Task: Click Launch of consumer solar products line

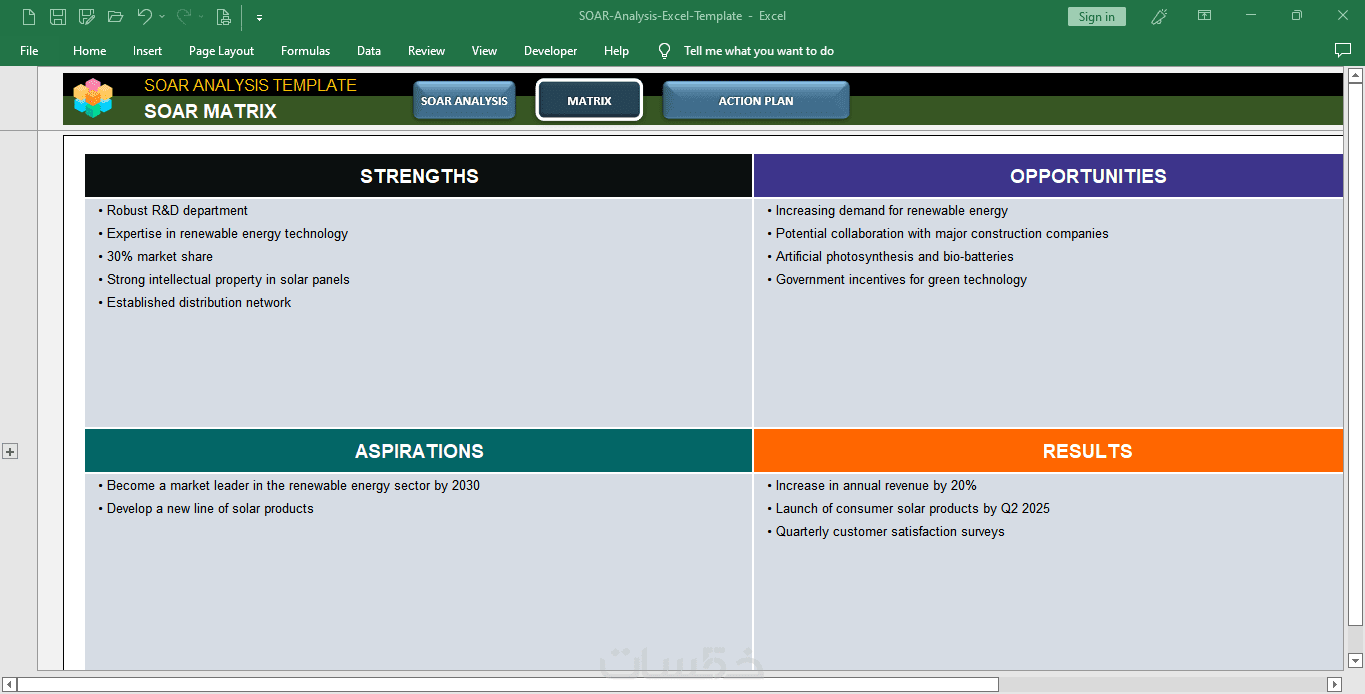Action: pyautogui.click(x=909, y=509)
